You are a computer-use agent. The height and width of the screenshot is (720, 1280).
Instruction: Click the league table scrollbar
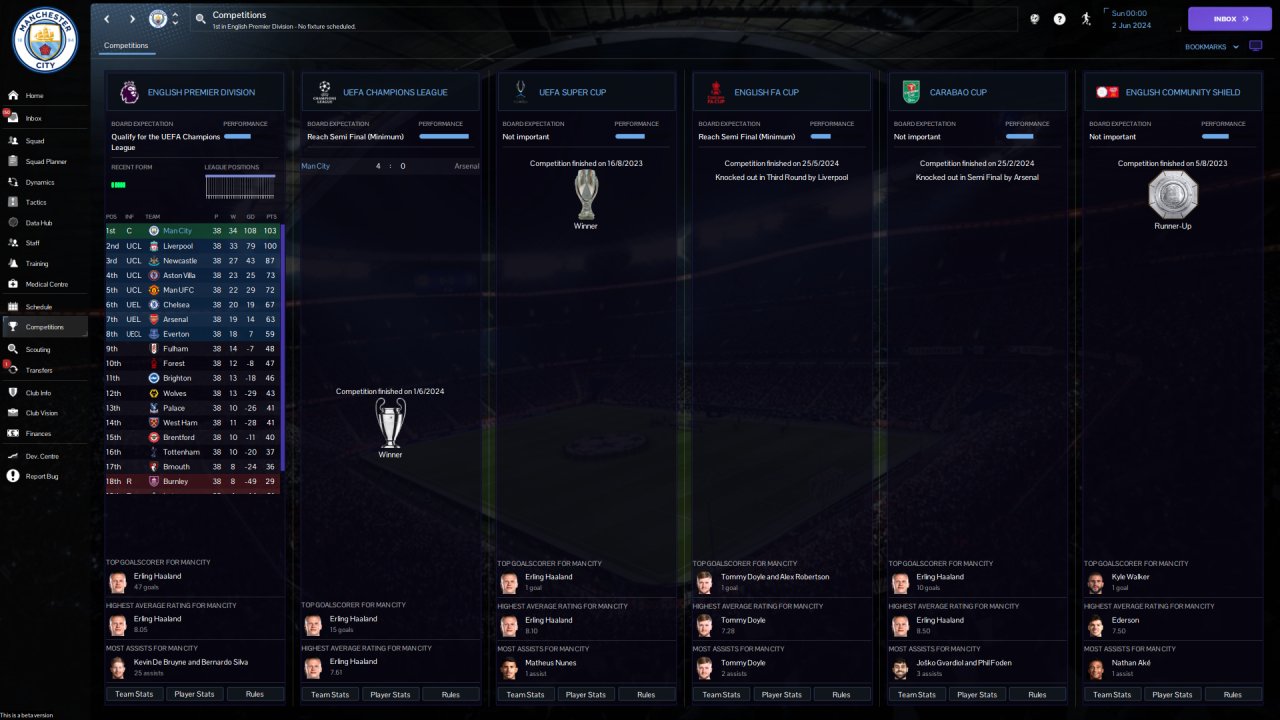coord(283,348)
